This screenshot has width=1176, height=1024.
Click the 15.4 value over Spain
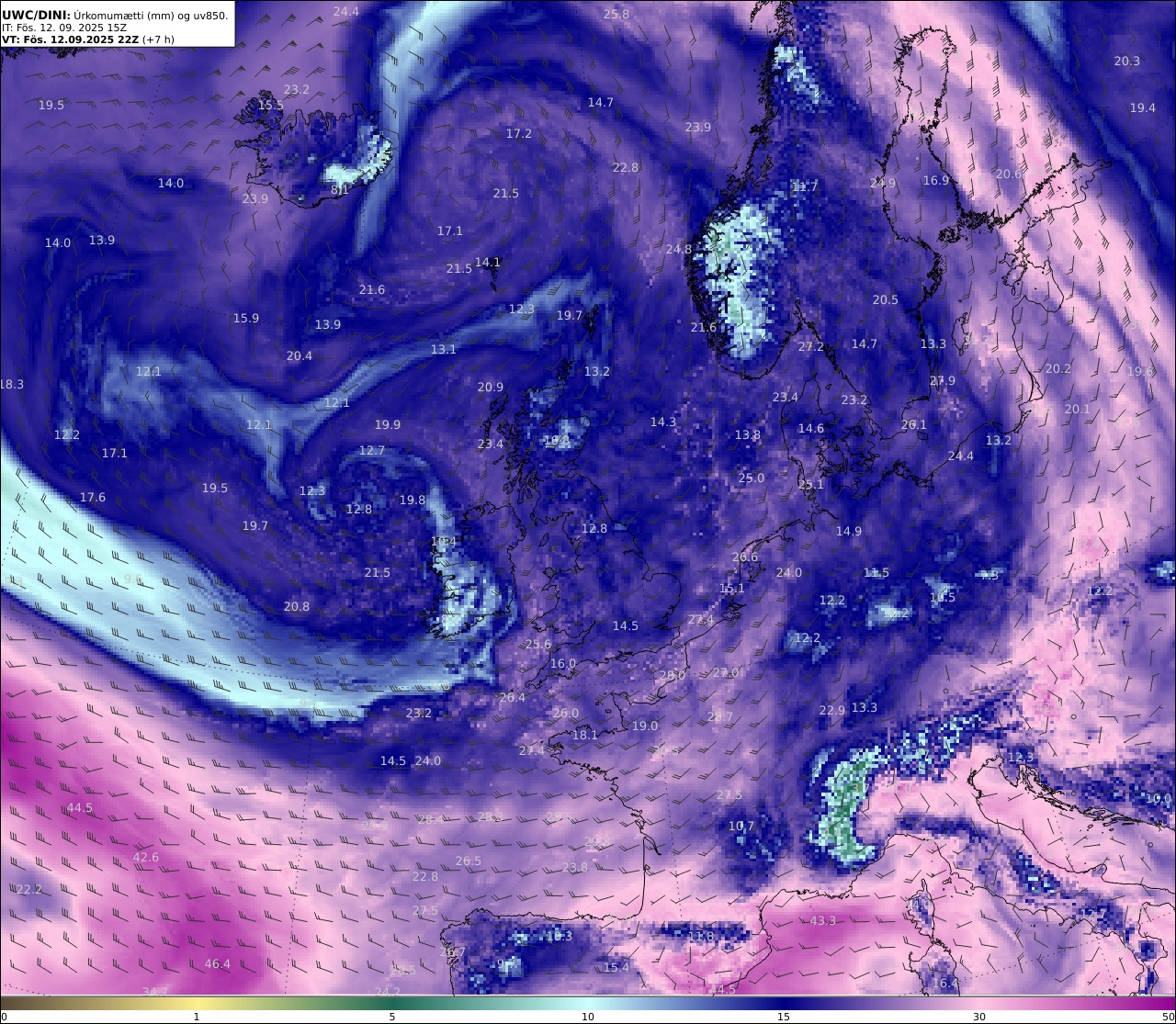coord(616,967)
